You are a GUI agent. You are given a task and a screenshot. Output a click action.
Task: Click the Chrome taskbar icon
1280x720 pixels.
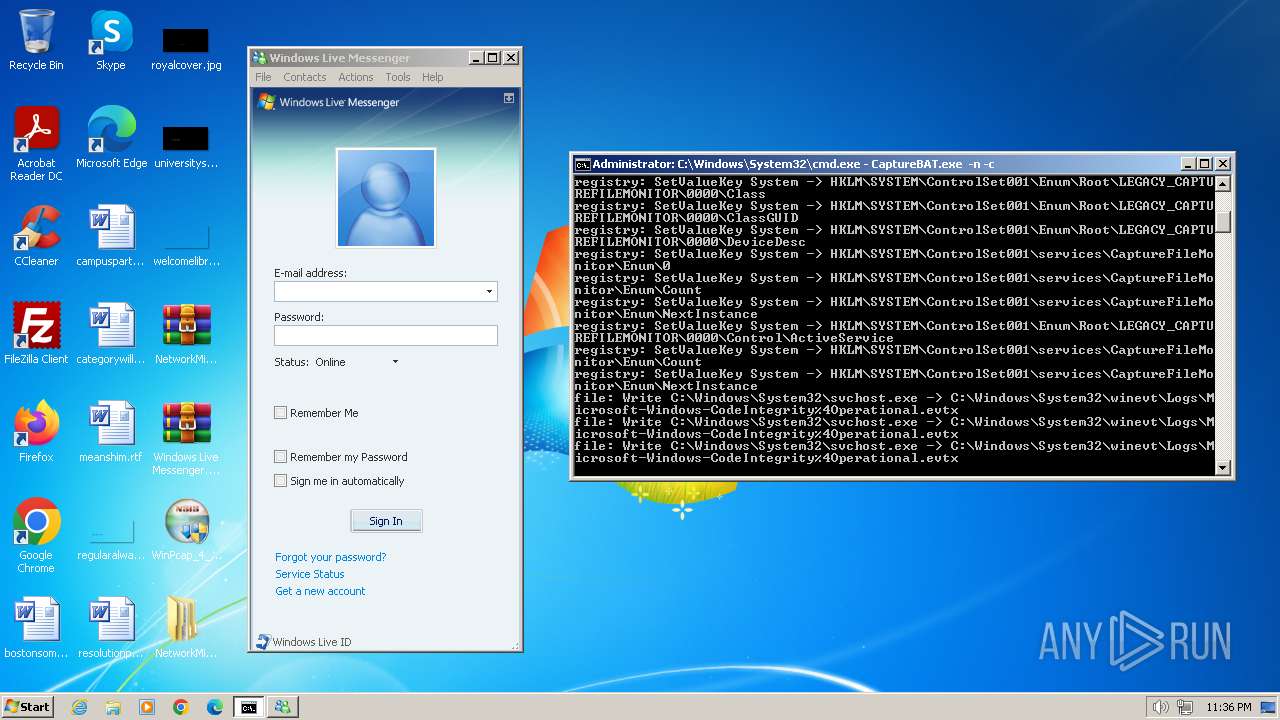pos(181,707)
